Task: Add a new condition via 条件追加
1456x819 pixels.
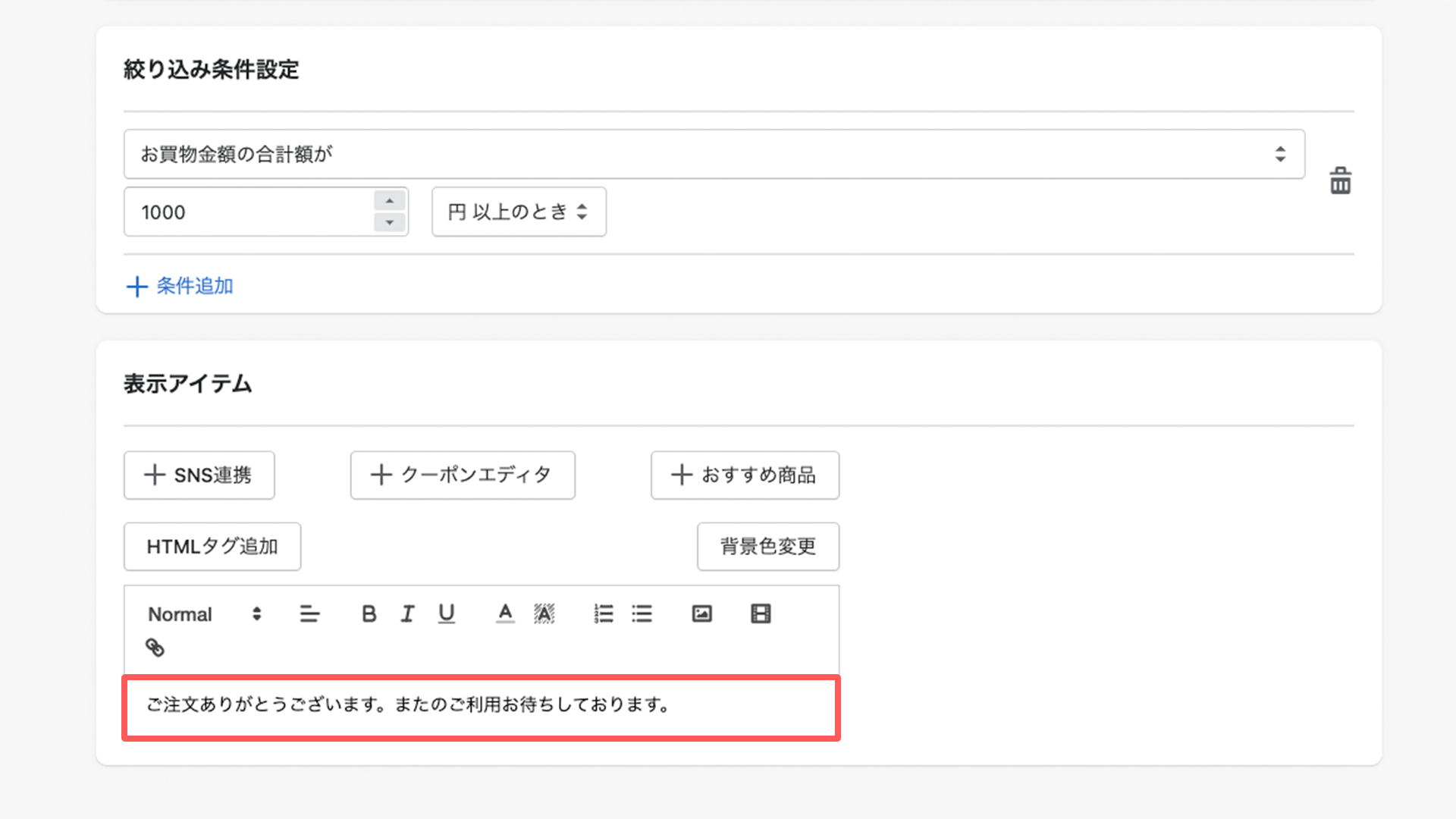Action: tap(180, 286)
